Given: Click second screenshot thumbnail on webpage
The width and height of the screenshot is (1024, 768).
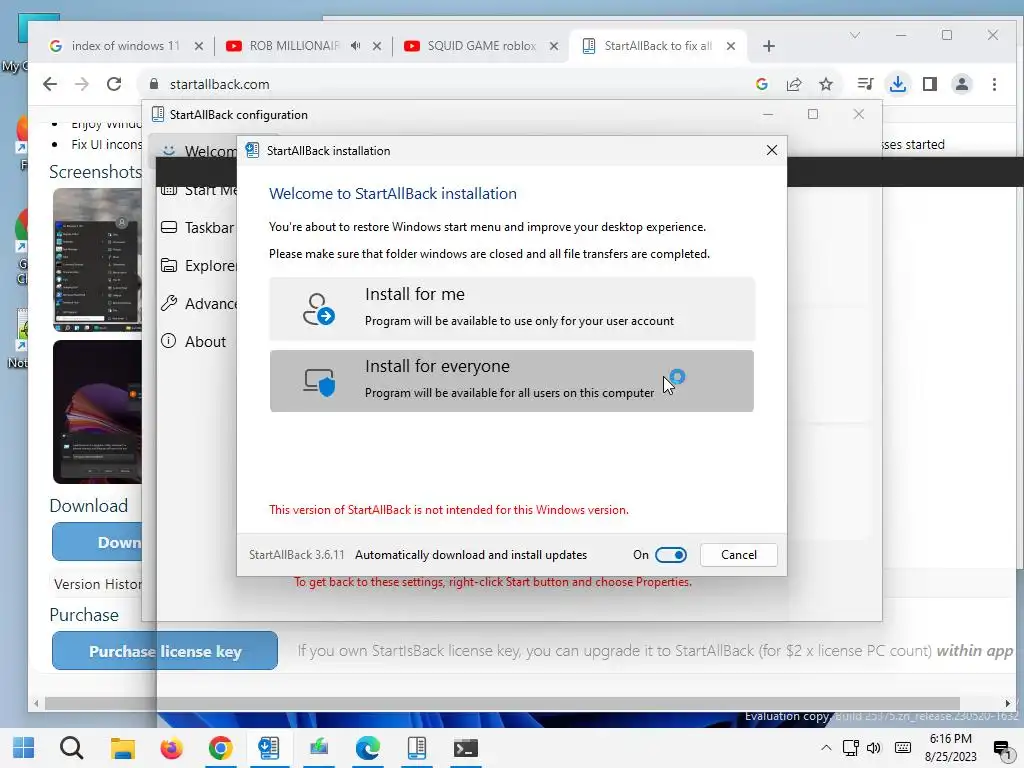Looking at the screenshot, I should 97,412.
